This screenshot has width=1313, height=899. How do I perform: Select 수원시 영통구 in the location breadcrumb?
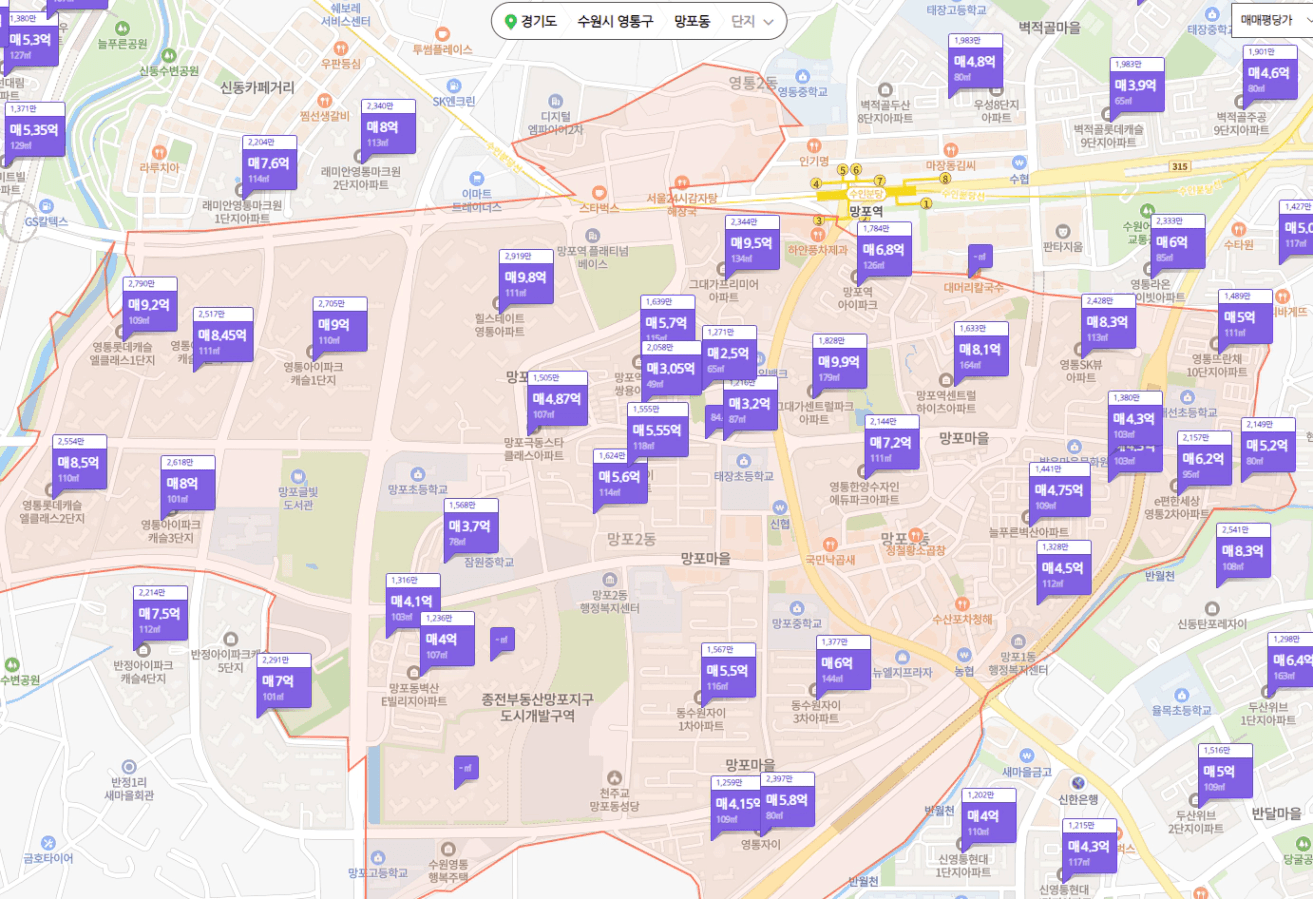coord(614,21)
